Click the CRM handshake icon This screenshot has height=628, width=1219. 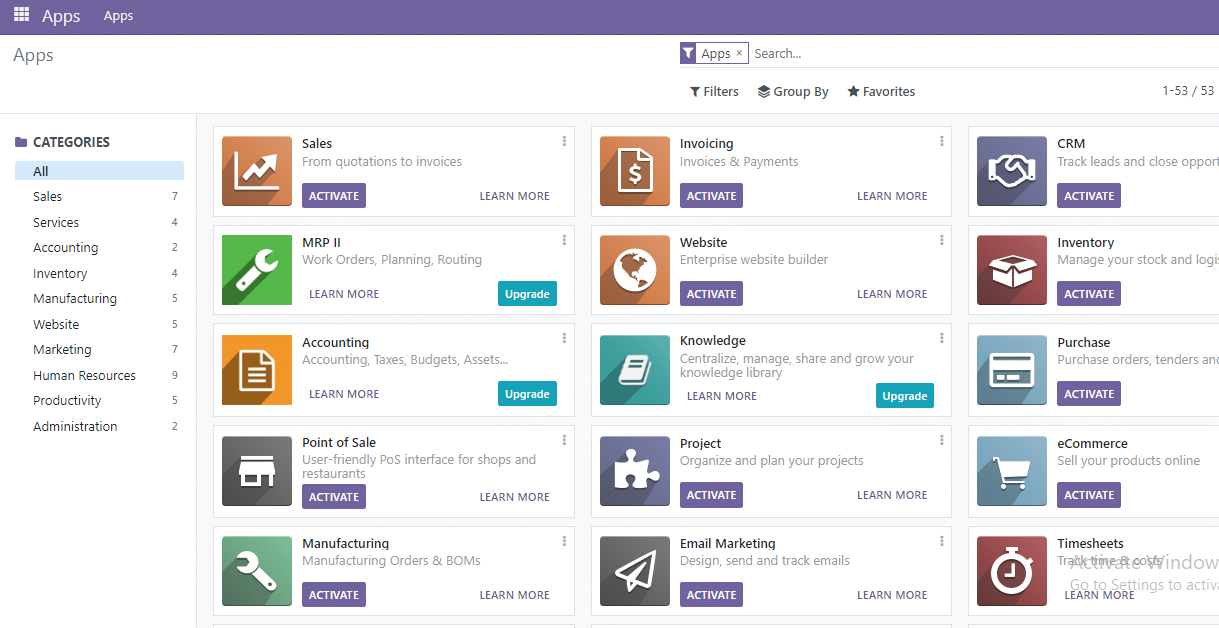tap(1011, 170)
